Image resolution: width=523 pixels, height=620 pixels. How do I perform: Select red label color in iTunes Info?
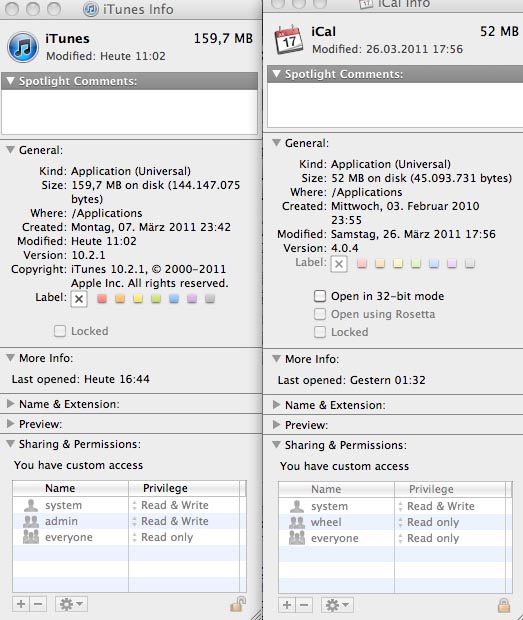(x=102, y=299)
